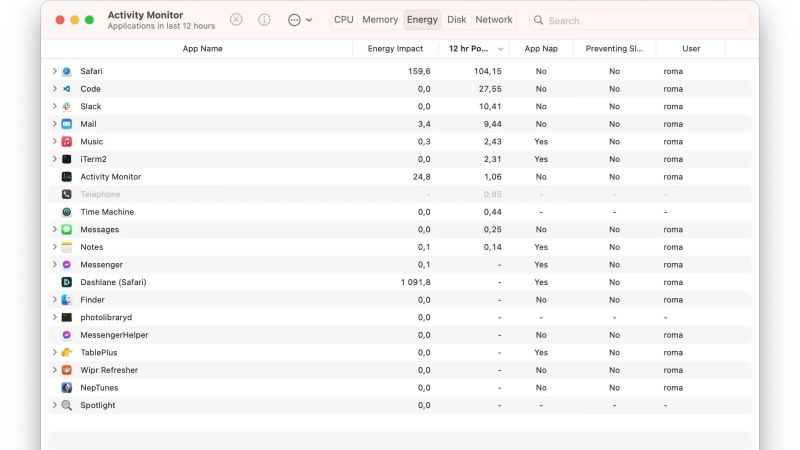This screenshot has height=450, width=800.
Task: Click the Slack app icon
Action: 67,107
